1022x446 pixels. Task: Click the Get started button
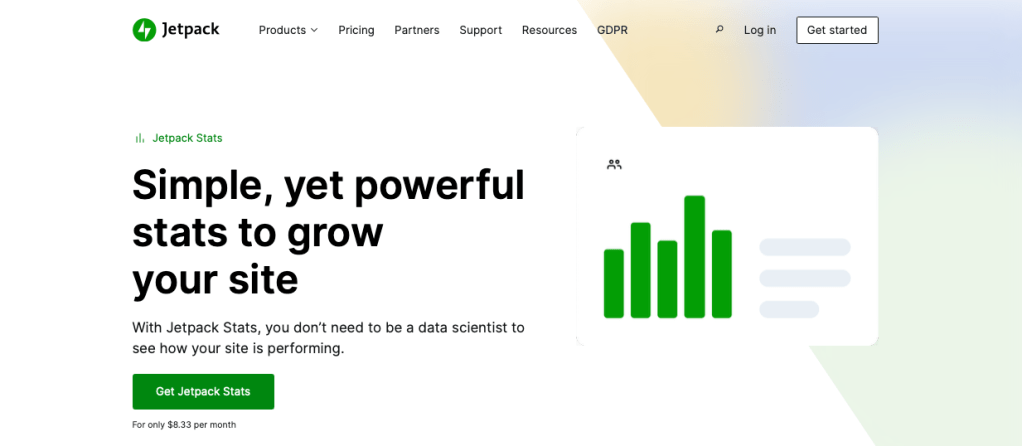(837, 30)
